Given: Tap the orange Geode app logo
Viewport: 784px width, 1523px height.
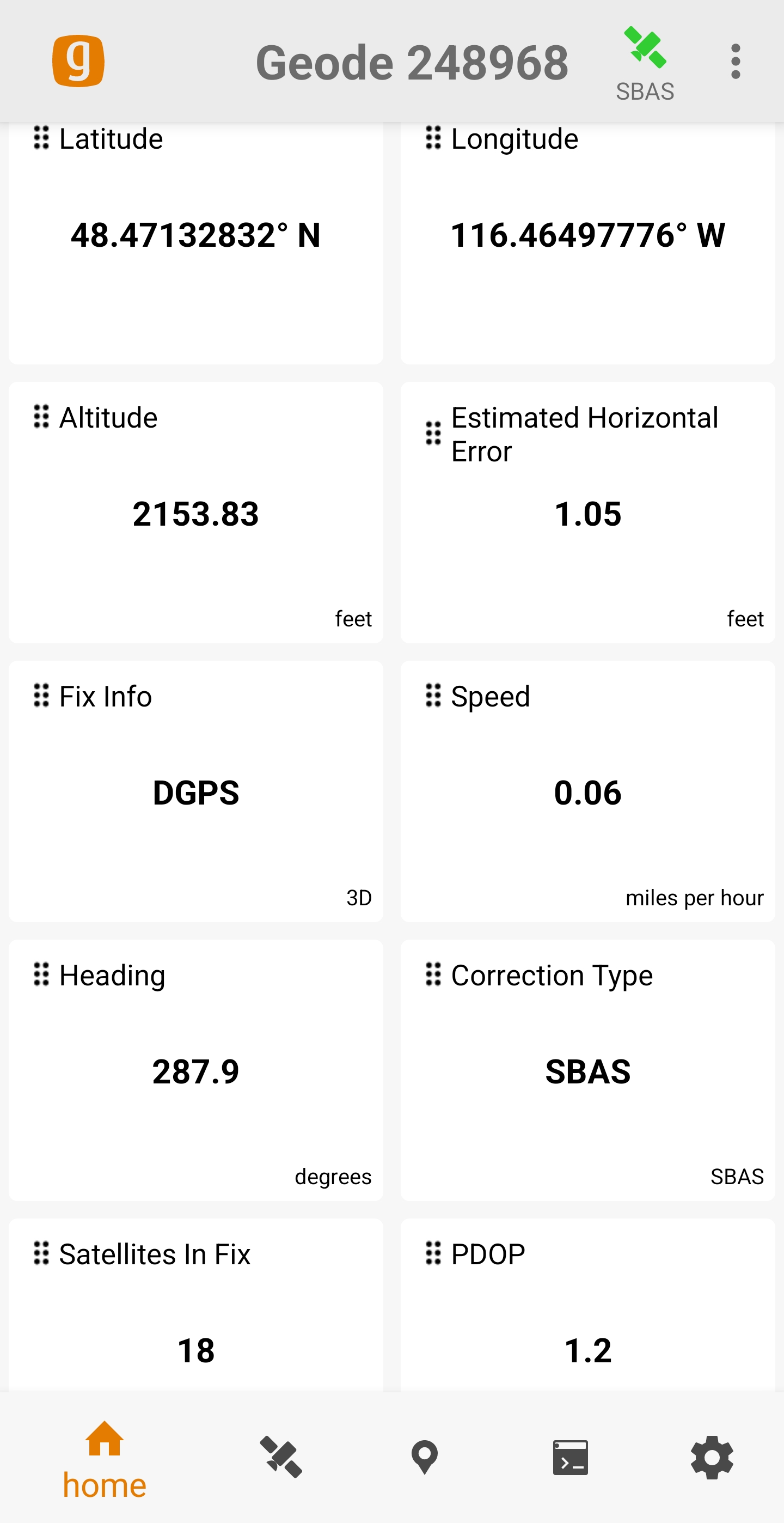Looking at the screenshot, I should pos(78,61).
